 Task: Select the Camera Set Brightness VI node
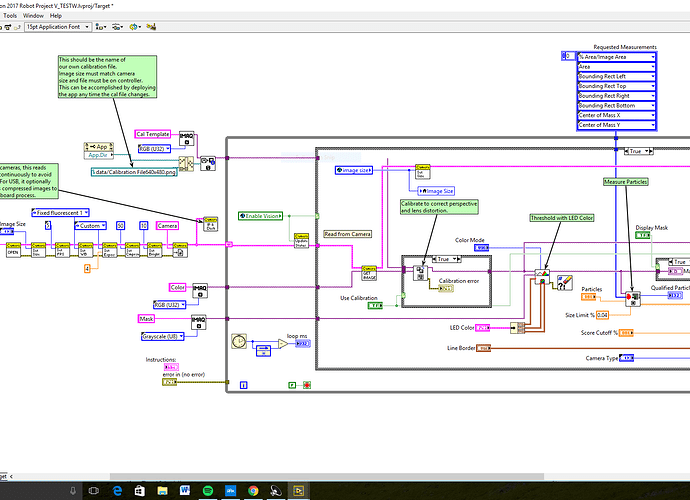(154, 250)
